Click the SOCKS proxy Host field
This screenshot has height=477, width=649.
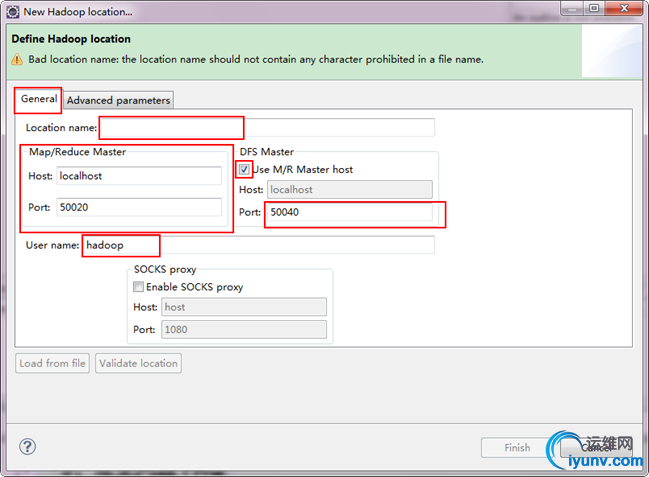tap(244, 307)
